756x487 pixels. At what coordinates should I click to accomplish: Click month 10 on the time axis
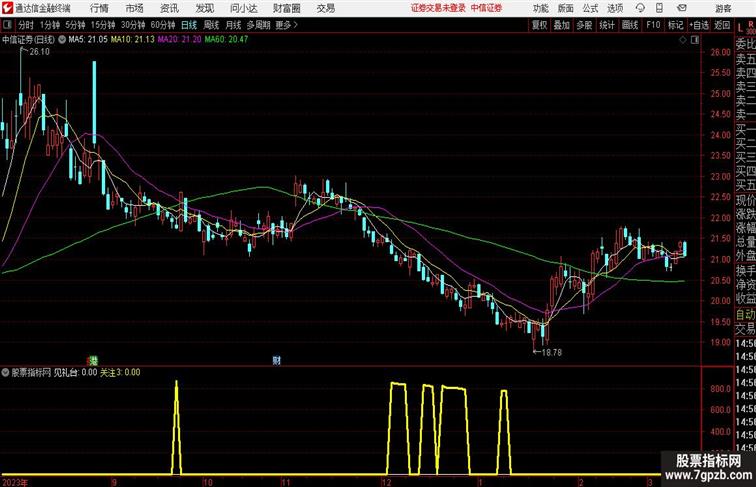point(207,482)
